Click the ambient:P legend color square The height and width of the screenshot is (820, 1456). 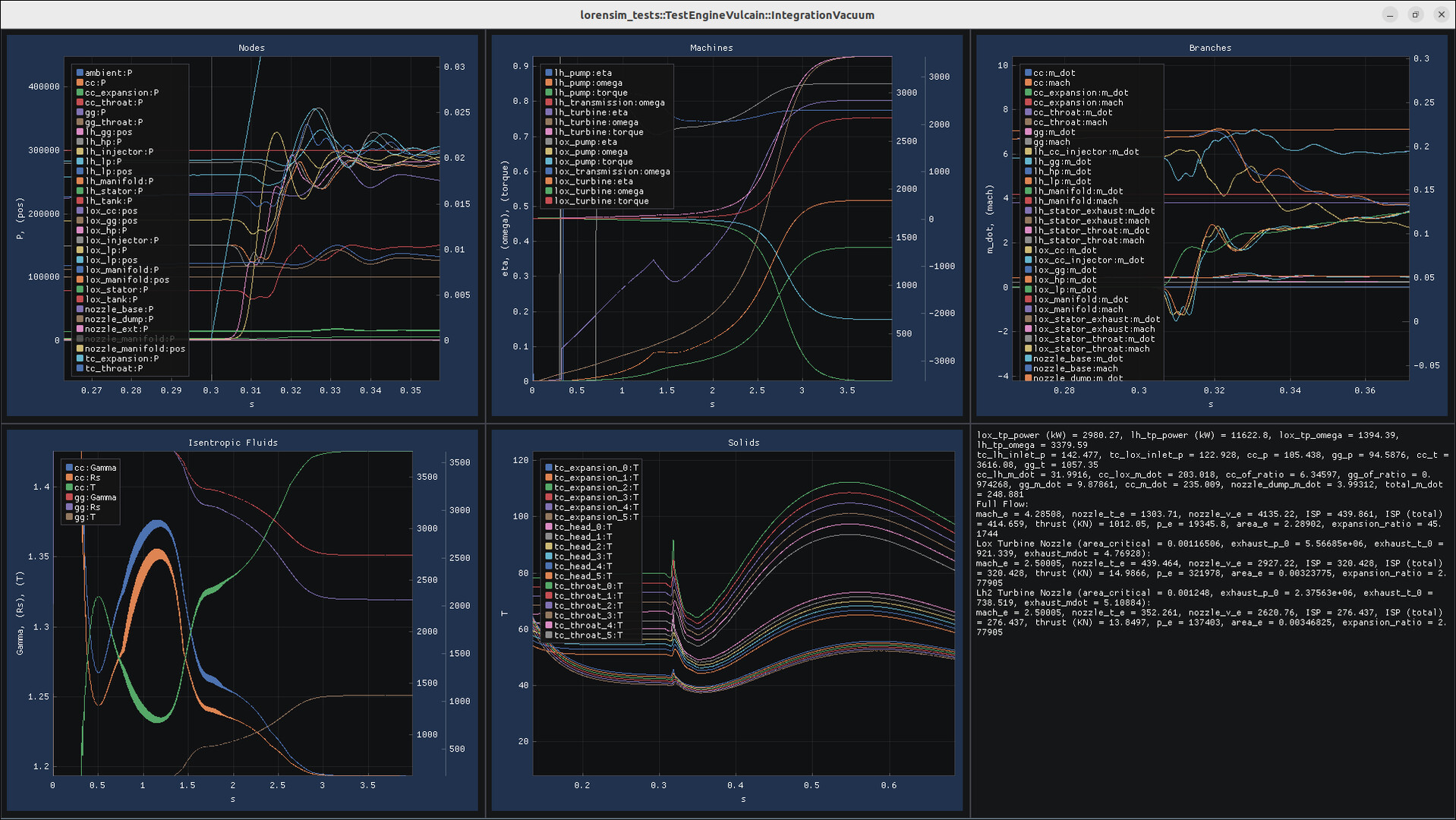coord(80,73)
